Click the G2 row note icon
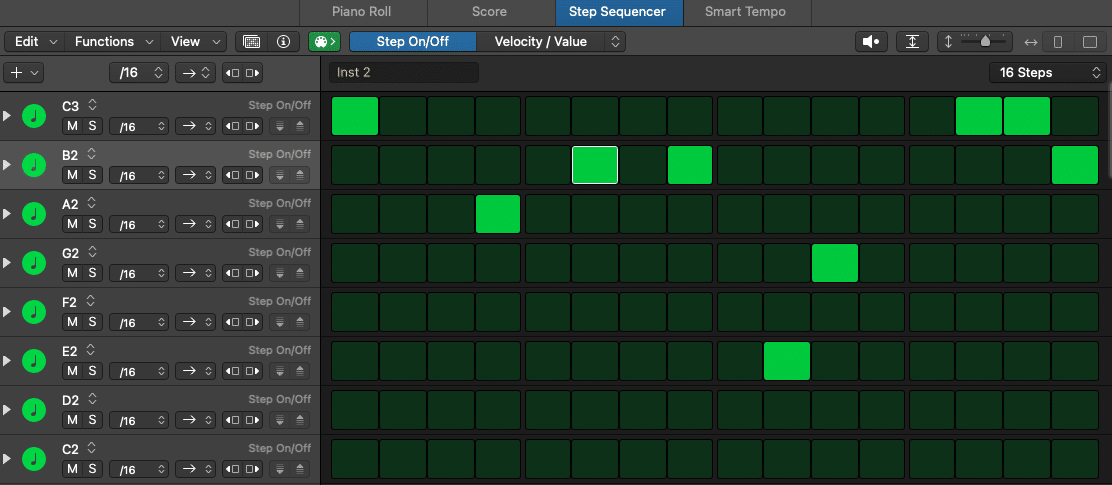The height and width of the screenshot is (485, 1112). [34, 262]
